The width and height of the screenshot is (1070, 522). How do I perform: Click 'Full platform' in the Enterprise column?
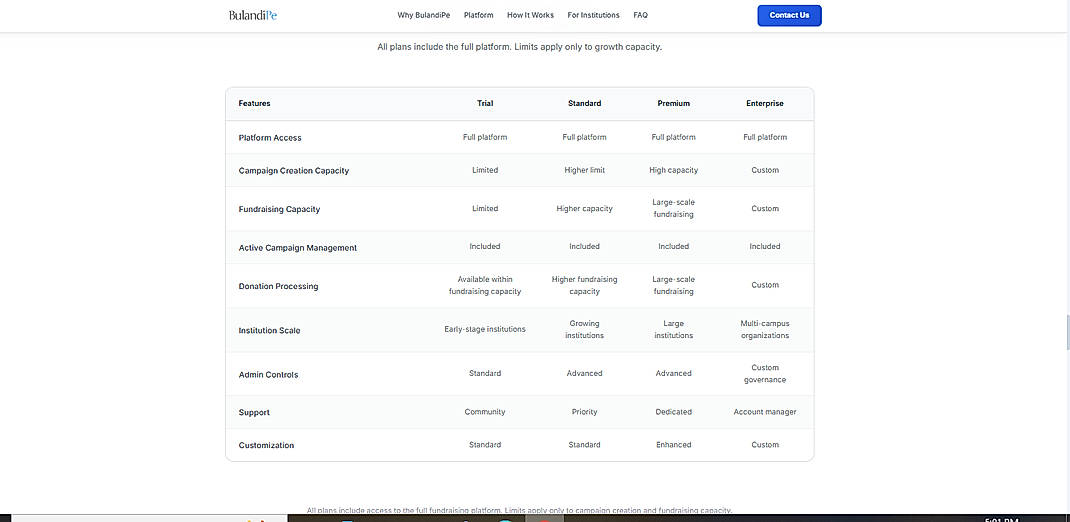(765, 137)
